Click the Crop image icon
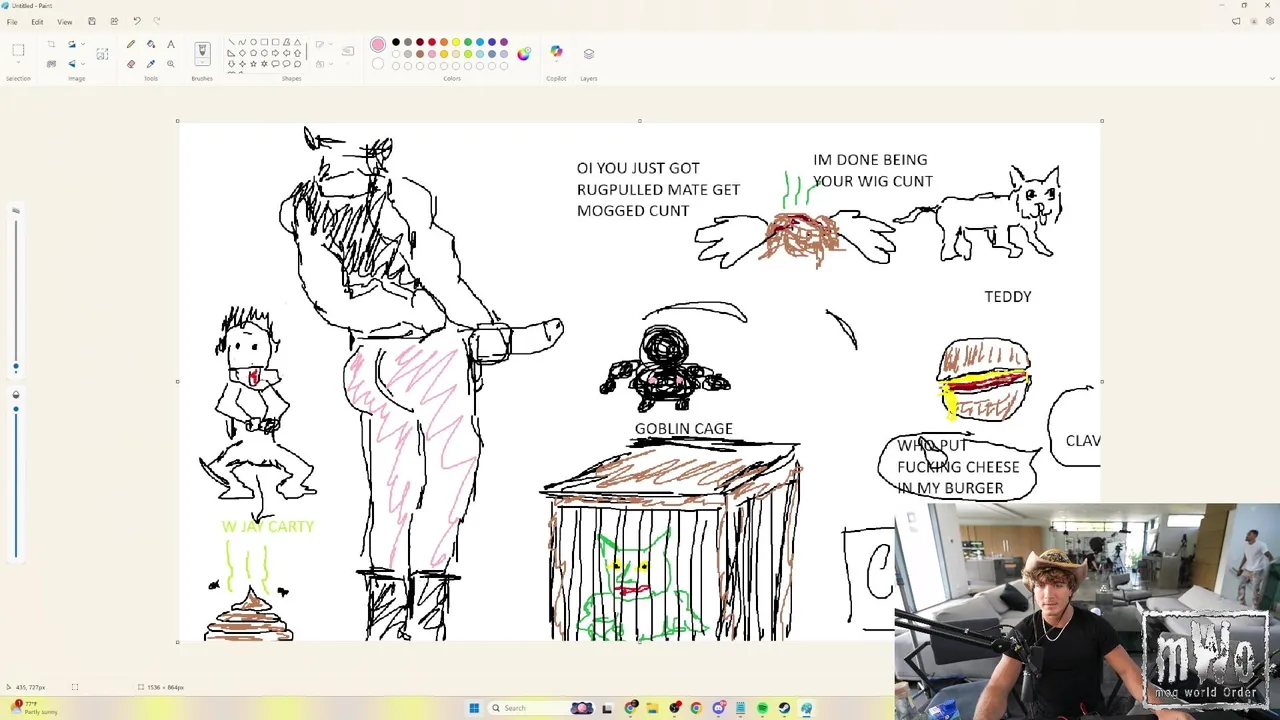1280x720 pixels. click(x=51, y=44)
